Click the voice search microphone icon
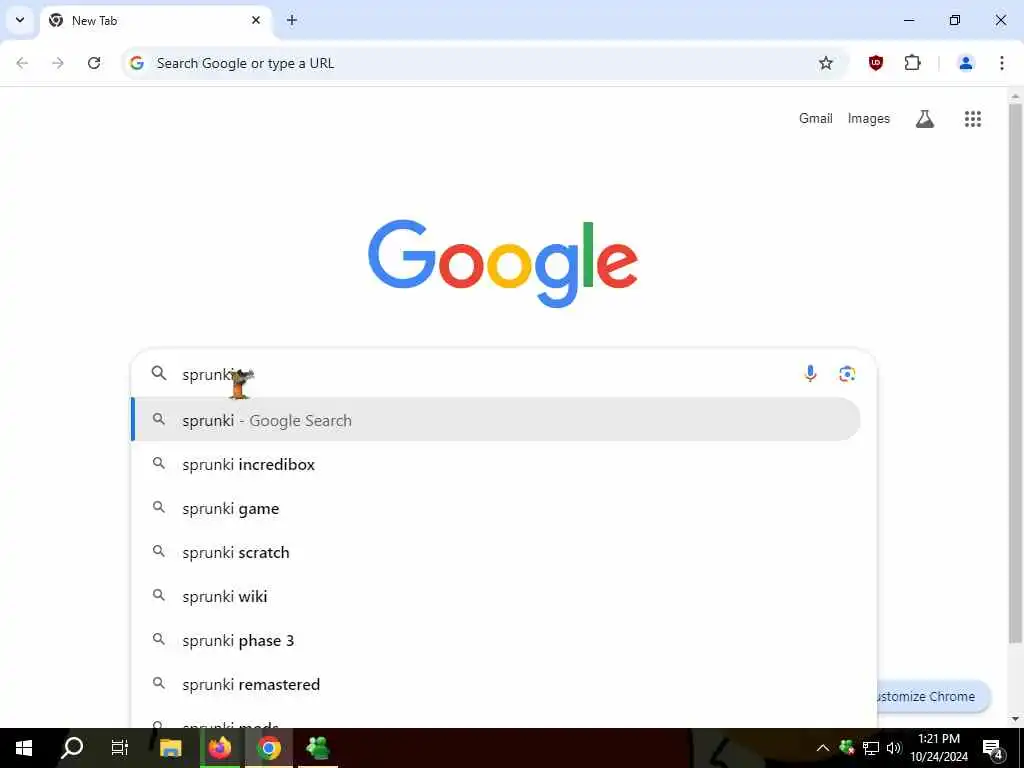1024x768 pixels. click(x=810, y=374)
